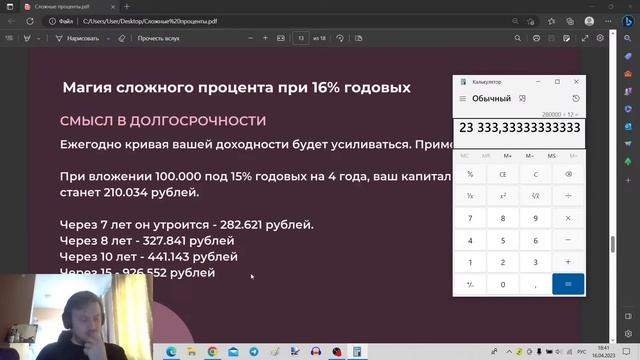Open Chrome from the taskbar
This screenshot has width=640, height=360.
212,351
